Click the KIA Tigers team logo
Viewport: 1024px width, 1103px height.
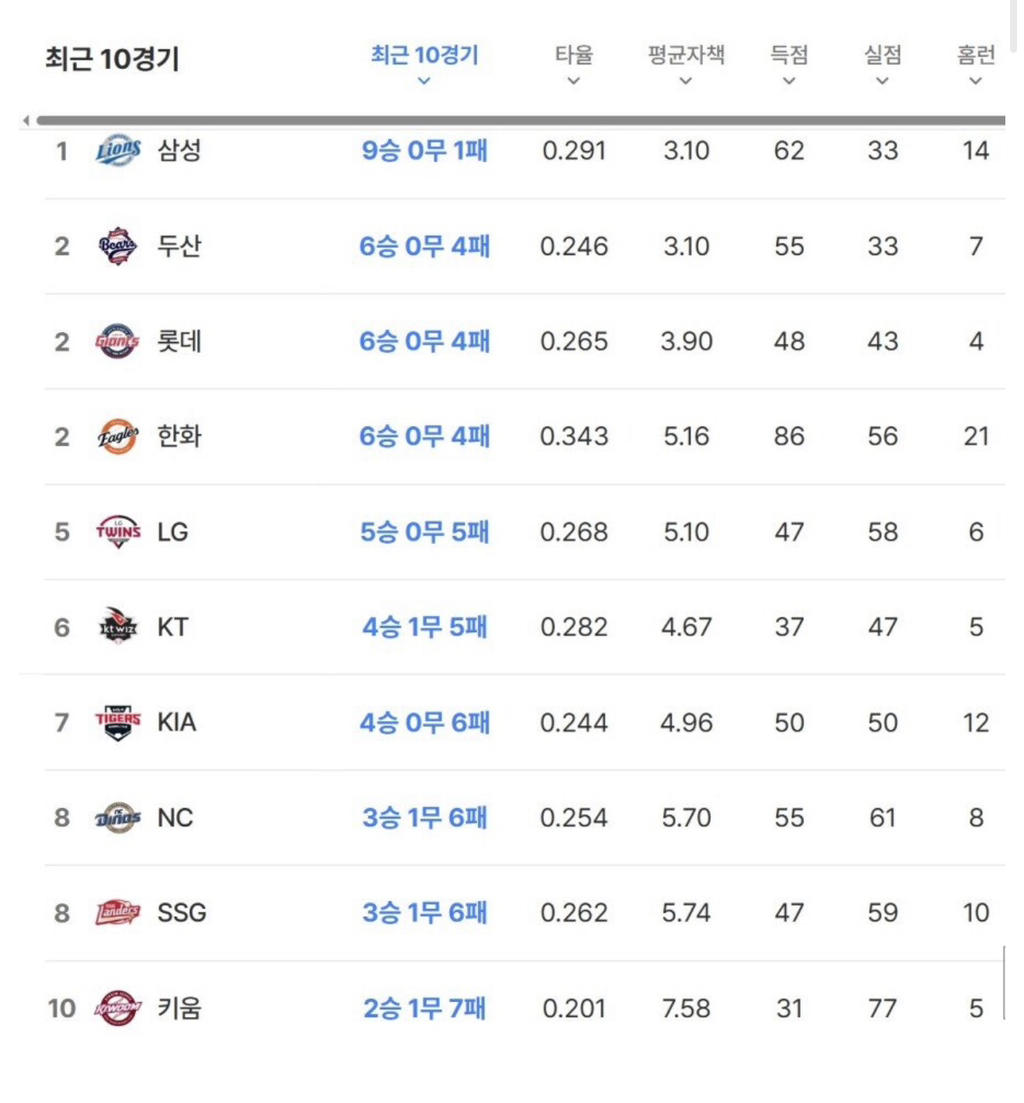(x=118, y=722)
